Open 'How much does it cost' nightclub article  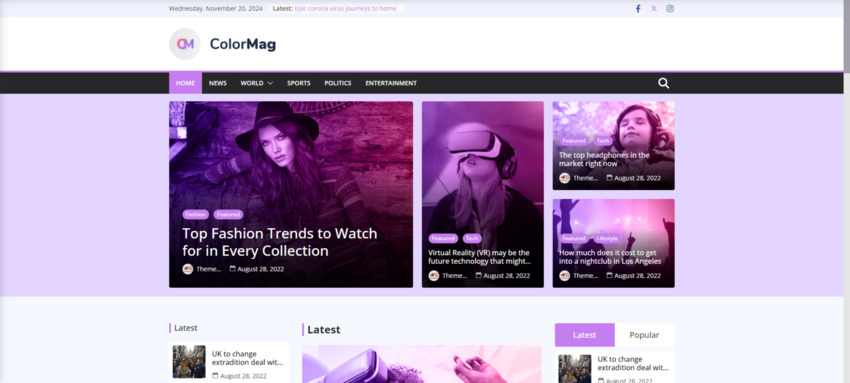click(610, 257)
